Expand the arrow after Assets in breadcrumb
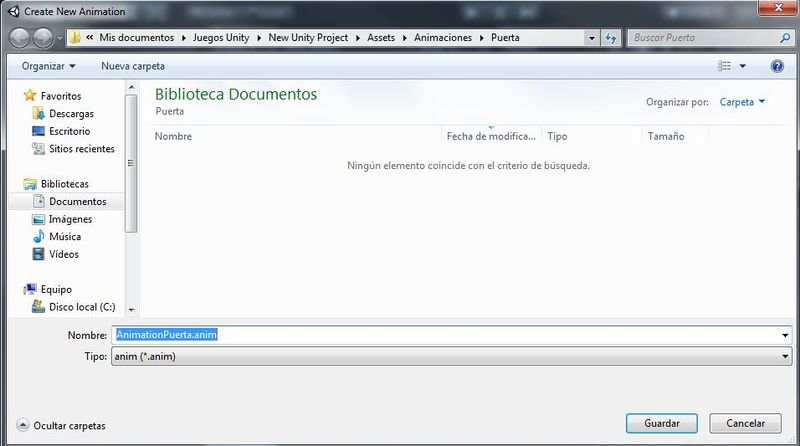Image resolution: width=800 pixels, height=446 pixels. pos(405,38)
